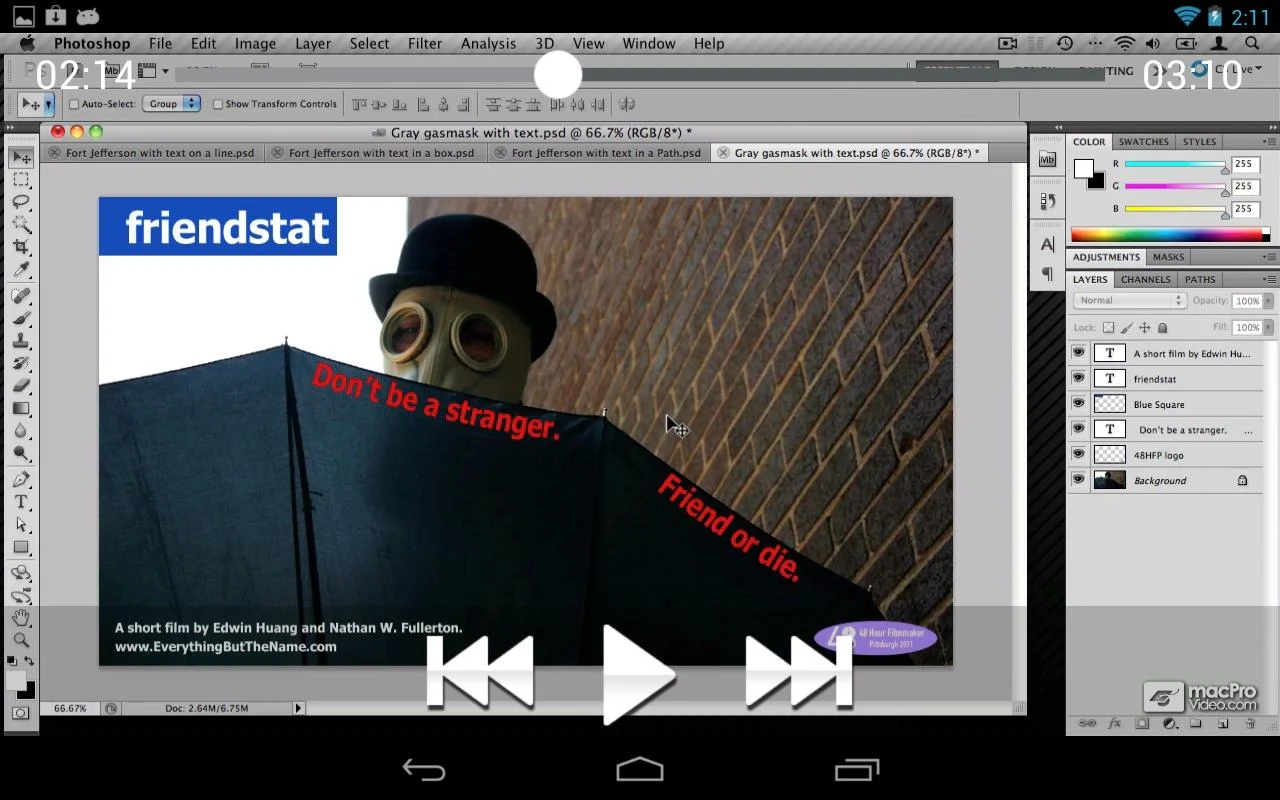Open the Analysis menu
This screenshot has height=800, width=1280.
click(x=488, y=44)
